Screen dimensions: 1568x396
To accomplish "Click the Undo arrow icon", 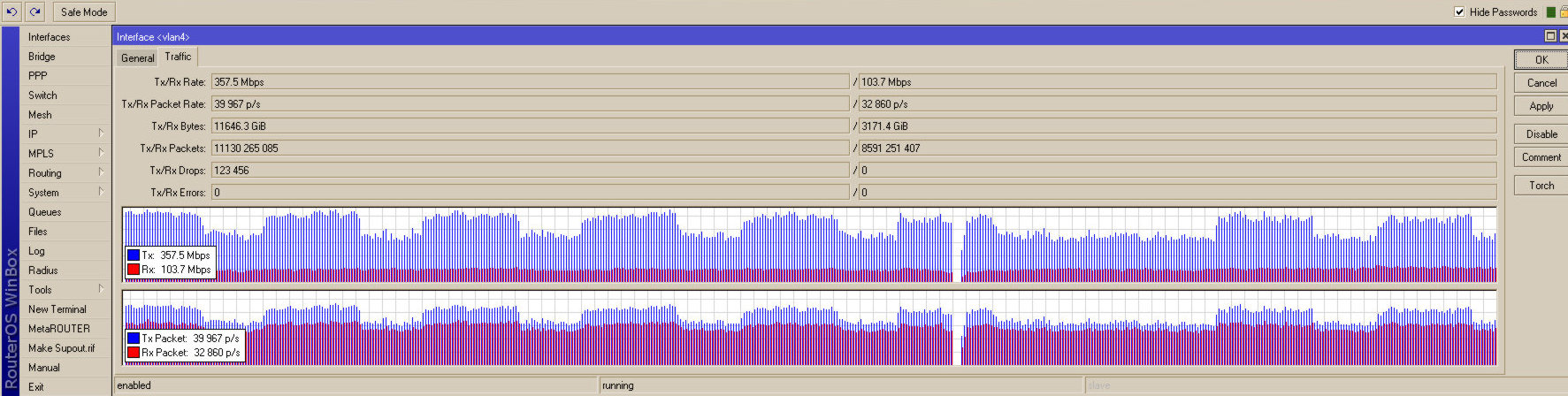I will click(12, 11).
